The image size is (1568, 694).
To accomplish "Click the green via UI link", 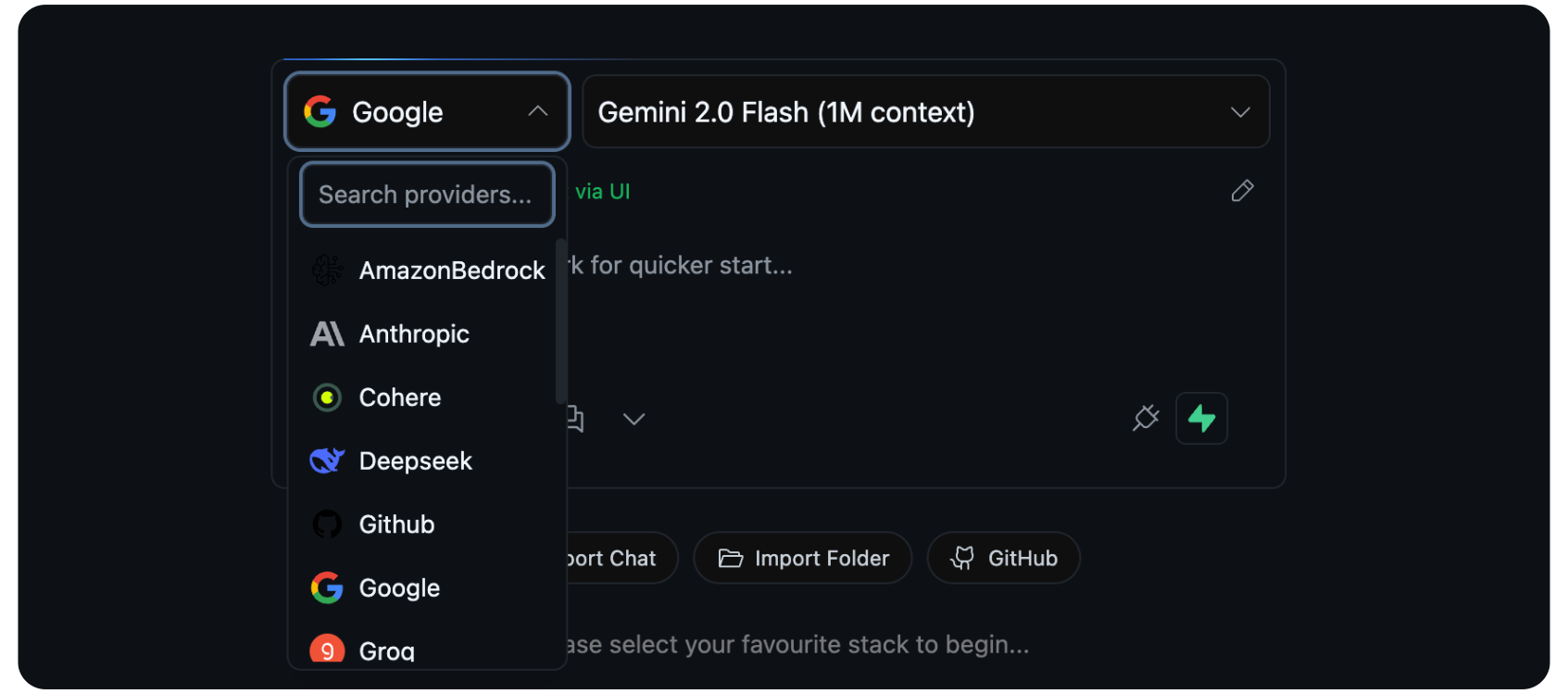I will [x=602, y=191].
